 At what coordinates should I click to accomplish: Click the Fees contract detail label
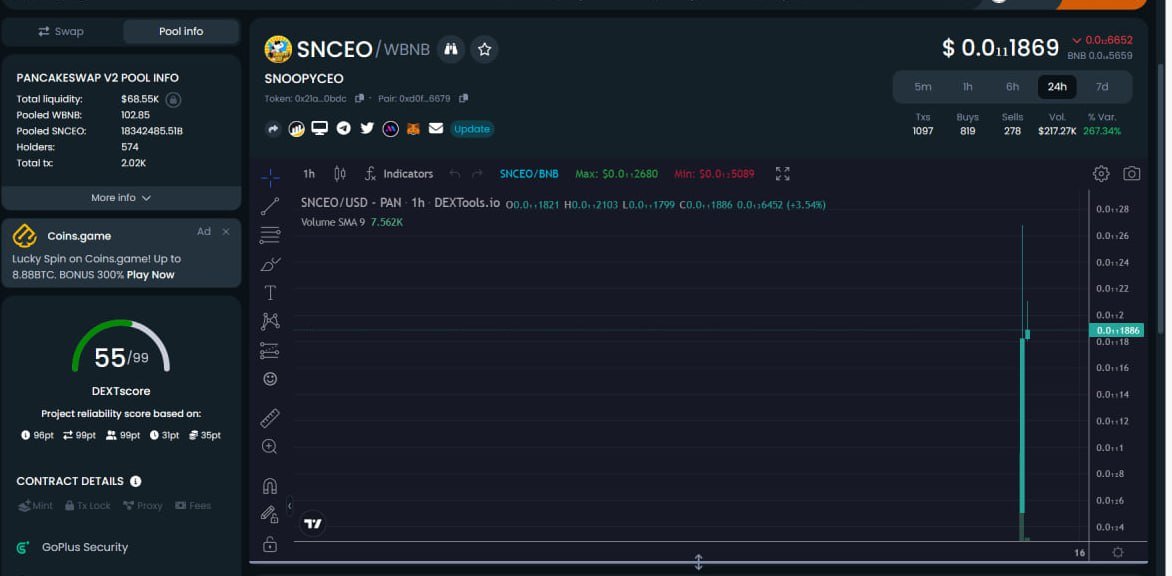coord(193,506)
